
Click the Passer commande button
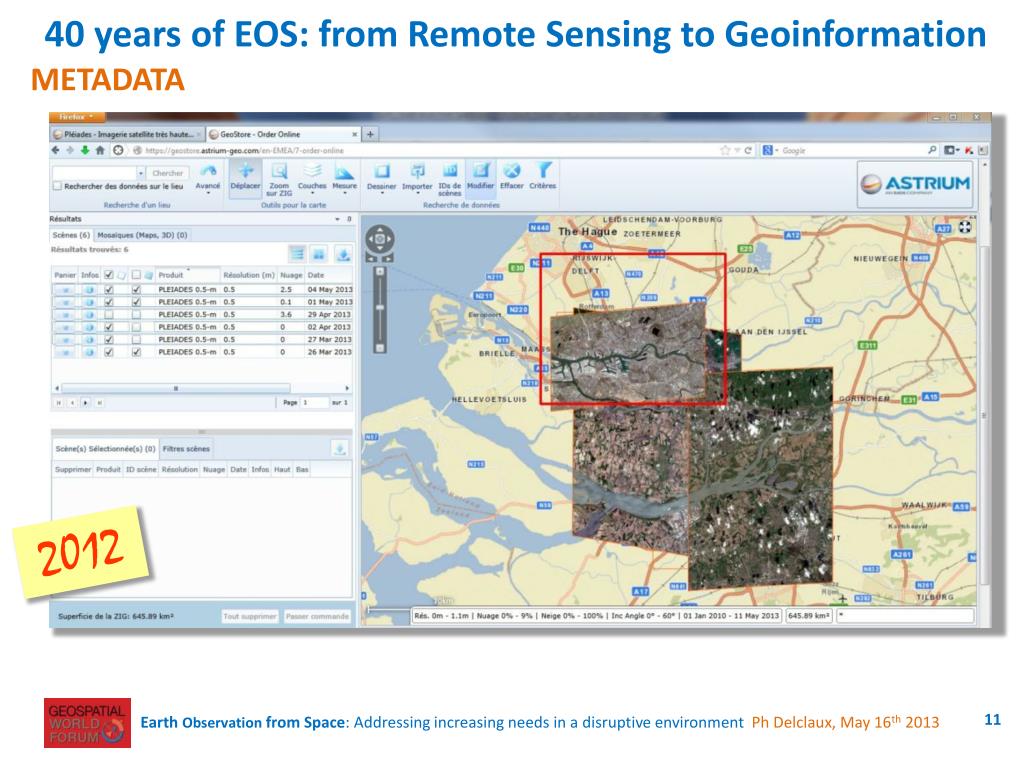tap(317, 616)
